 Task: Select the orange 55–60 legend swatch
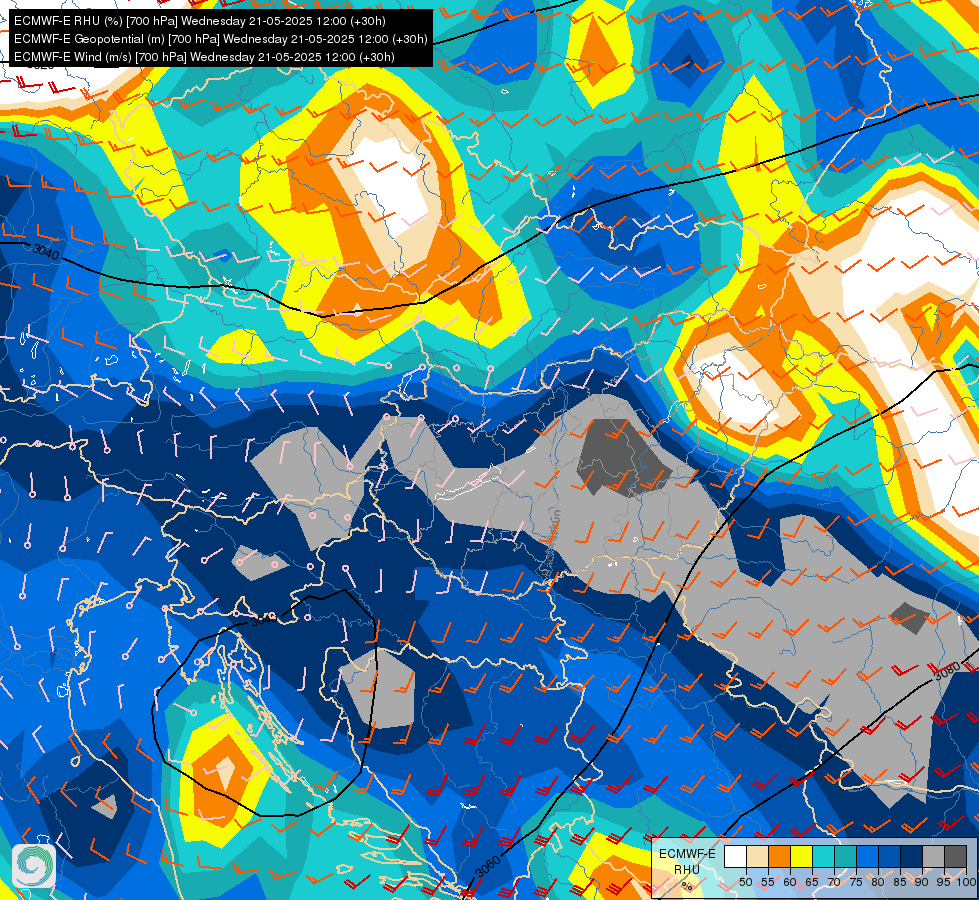point(780,856)
